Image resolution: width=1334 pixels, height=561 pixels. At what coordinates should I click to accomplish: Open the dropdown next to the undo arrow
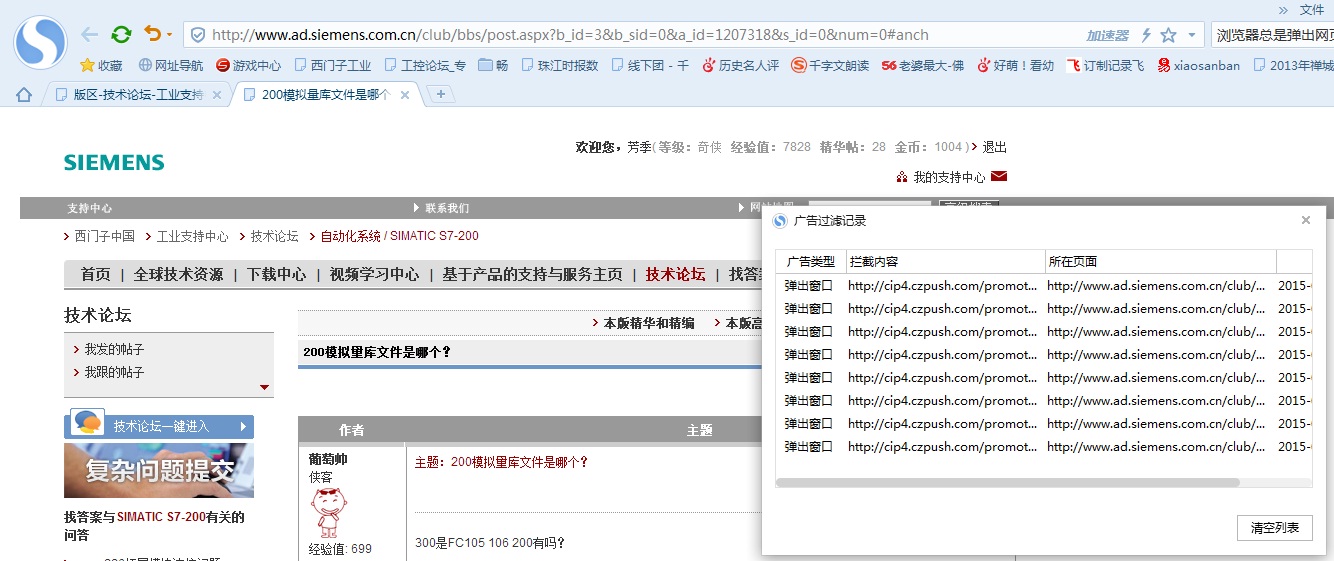(x=169, y=35)
